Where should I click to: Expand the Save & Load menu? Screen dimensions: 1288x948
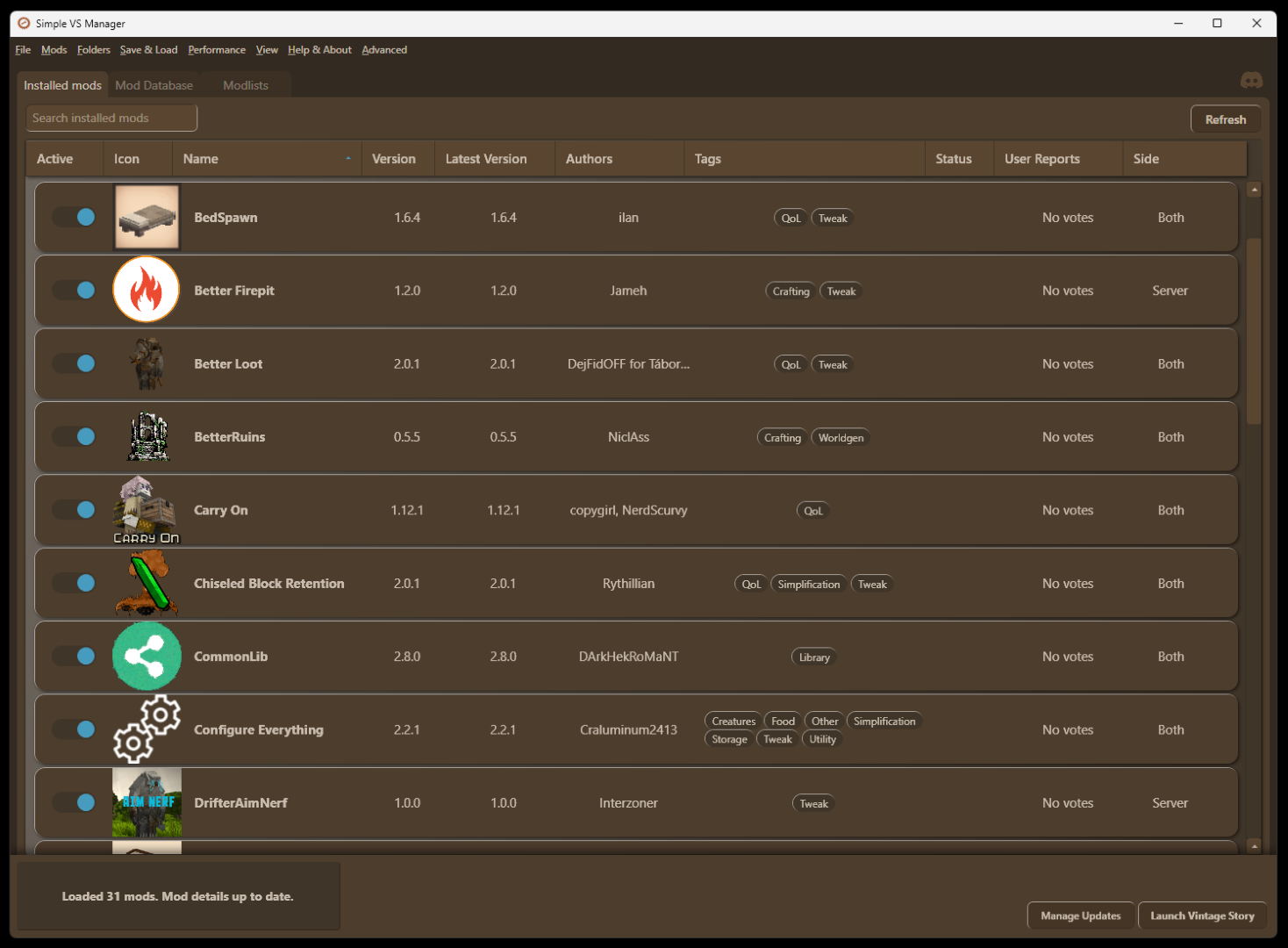click(148, 50)
